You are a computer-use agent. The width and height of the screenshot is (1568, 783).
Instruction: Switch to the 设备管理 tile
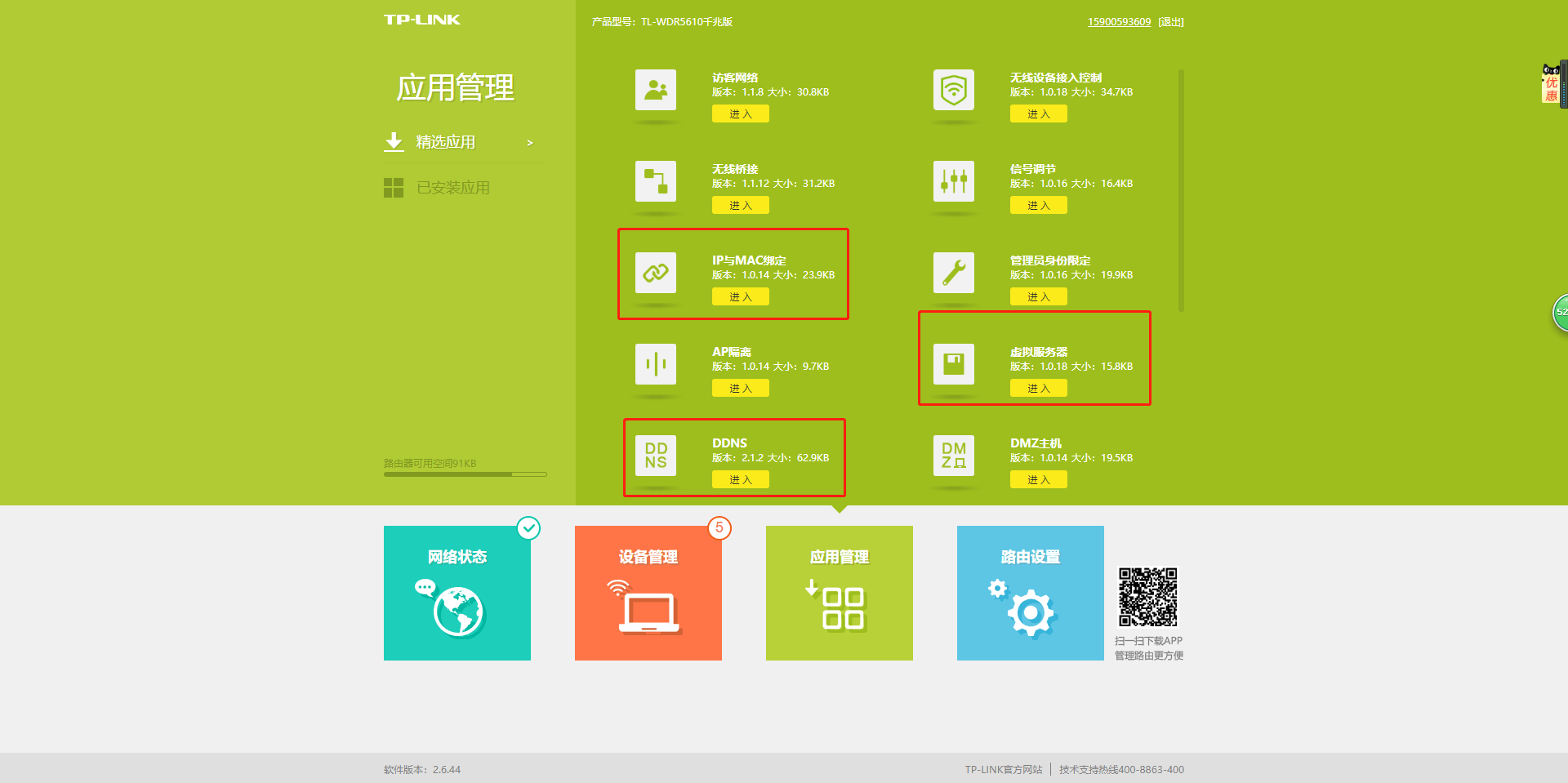(x=648, y=593)
